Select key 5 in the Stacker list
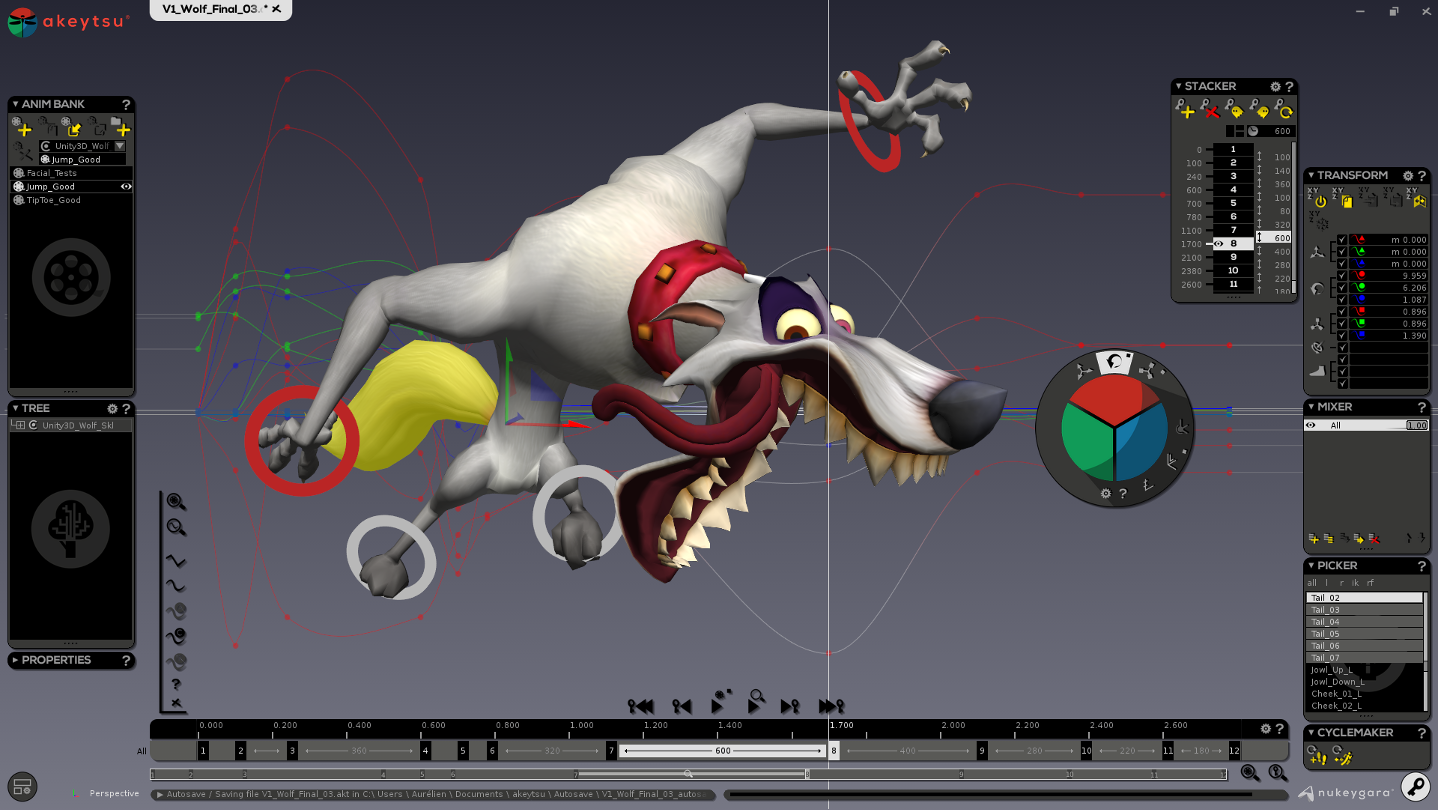This screenshot has width=1438, height=810. [x=1233, y=203]
